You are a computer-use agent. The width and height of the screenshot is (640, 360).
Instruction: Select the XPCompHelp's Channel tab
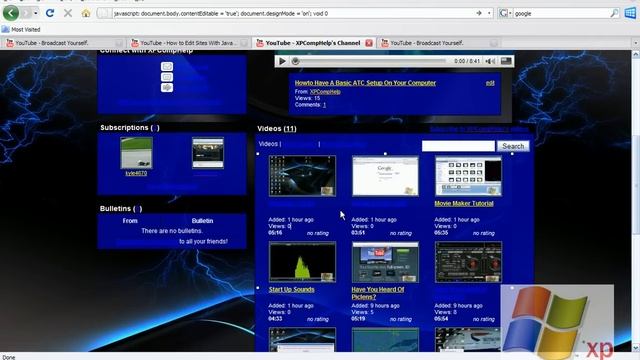coord(313,43)
